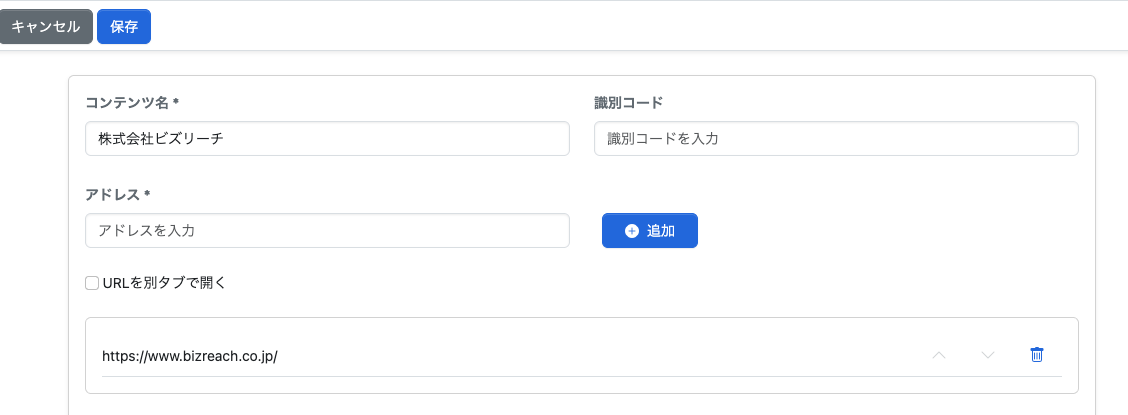Click the アドレスを入力 text field

(x=327, y=231)
